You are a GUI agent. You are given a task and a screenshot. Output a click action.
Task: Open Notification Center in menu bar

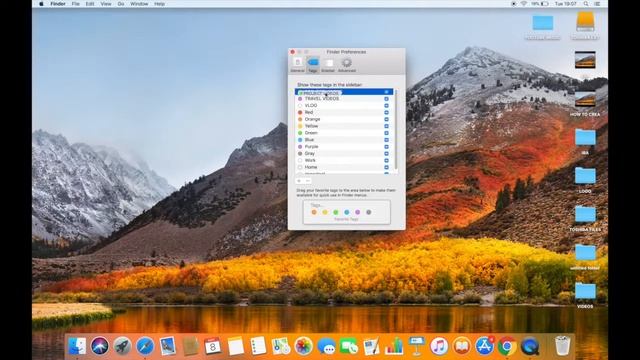pos(598,4)
